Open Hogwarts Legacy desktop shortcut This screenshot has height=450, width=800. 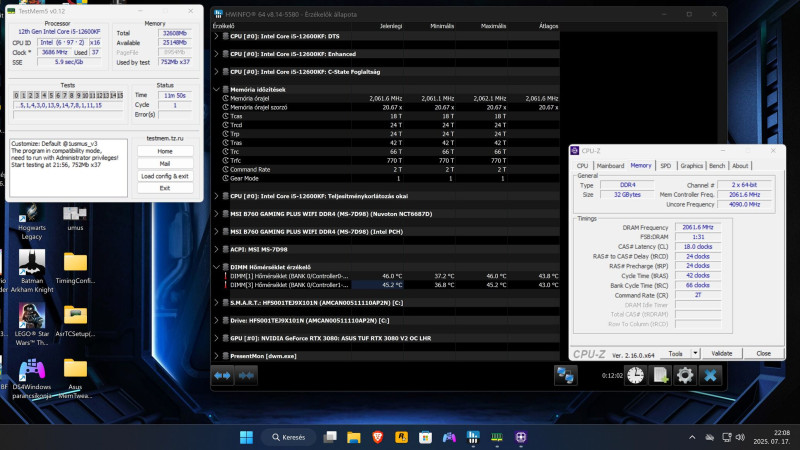pos(32,222)
